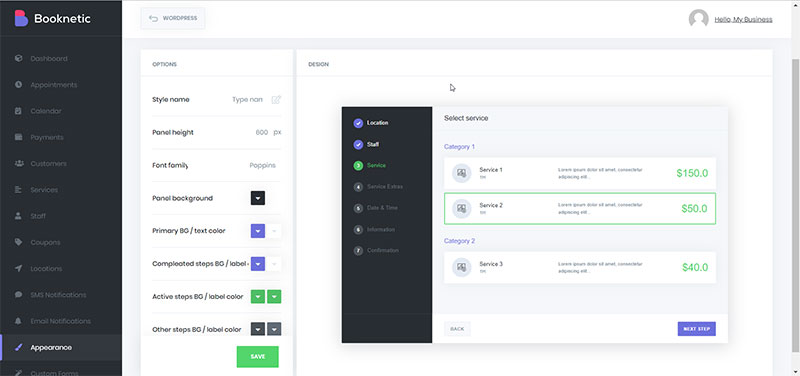This screenshot has height=376, width=800.
Task: Click the Calendar icon in the sidebar
Action: [19, 111]
